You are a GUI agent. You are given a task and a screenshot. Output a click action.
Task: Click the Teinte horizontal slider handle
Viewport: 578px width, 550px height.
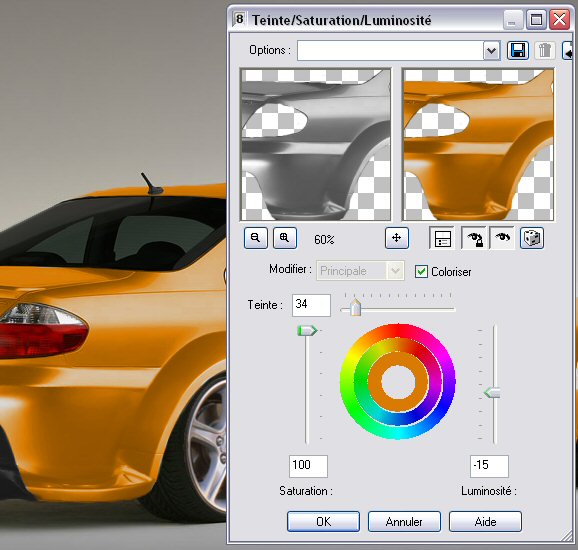click(356, 308)
